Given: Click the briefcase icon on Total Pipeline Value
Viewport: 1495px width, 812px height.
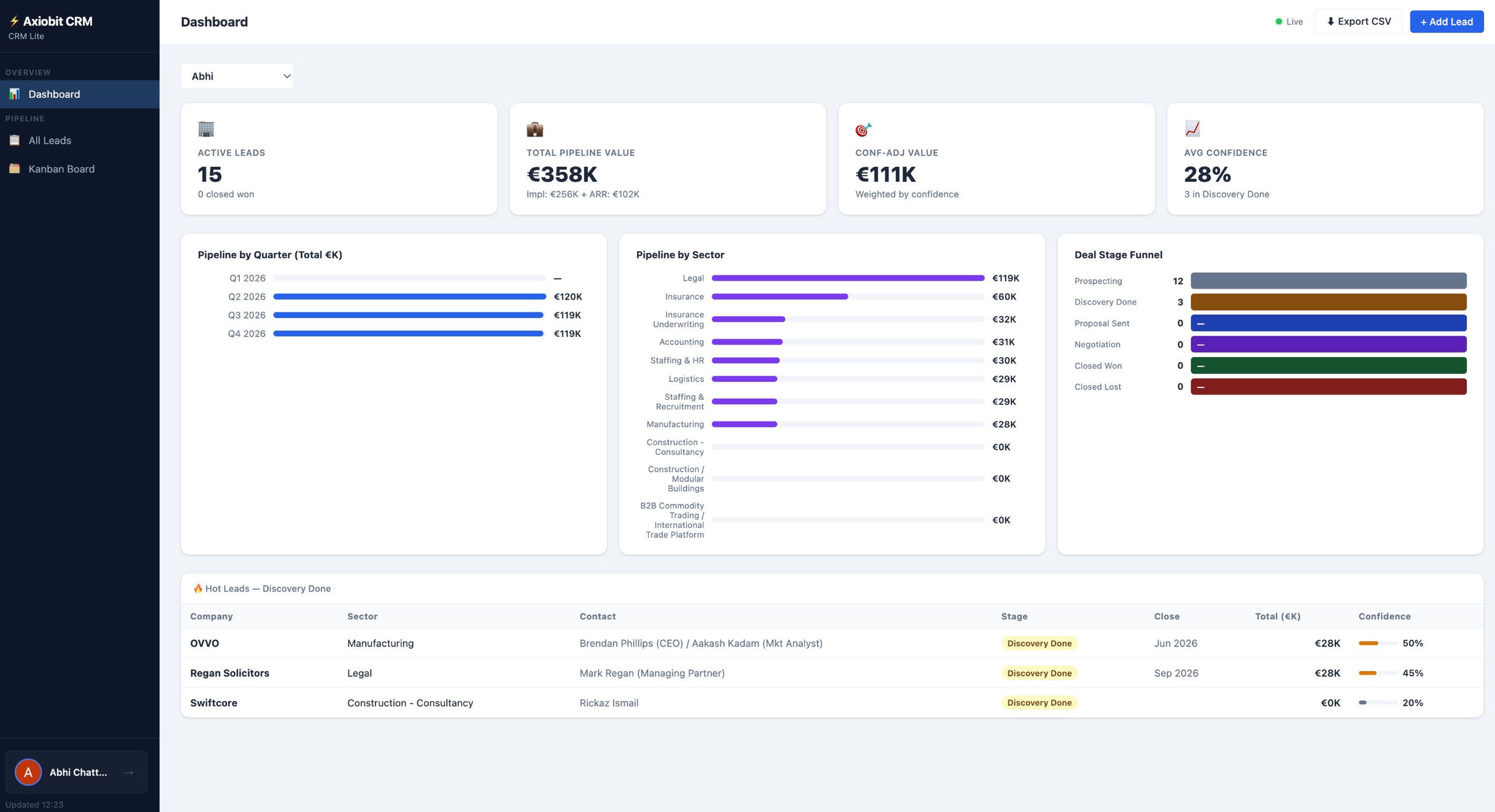Looking at the screenshot, I should 535,129.
